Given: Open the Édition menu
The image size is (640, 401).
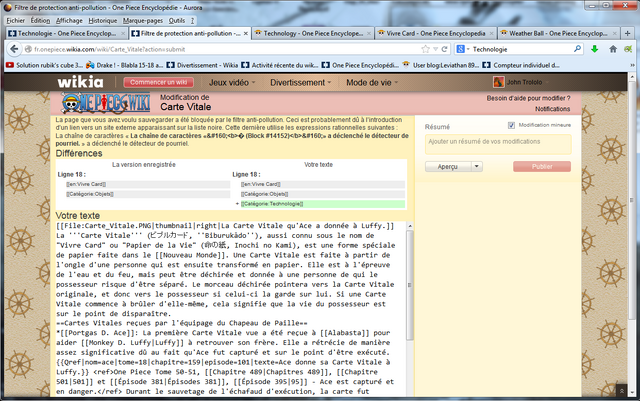Looking at the screenshot, I should (40, 20).
